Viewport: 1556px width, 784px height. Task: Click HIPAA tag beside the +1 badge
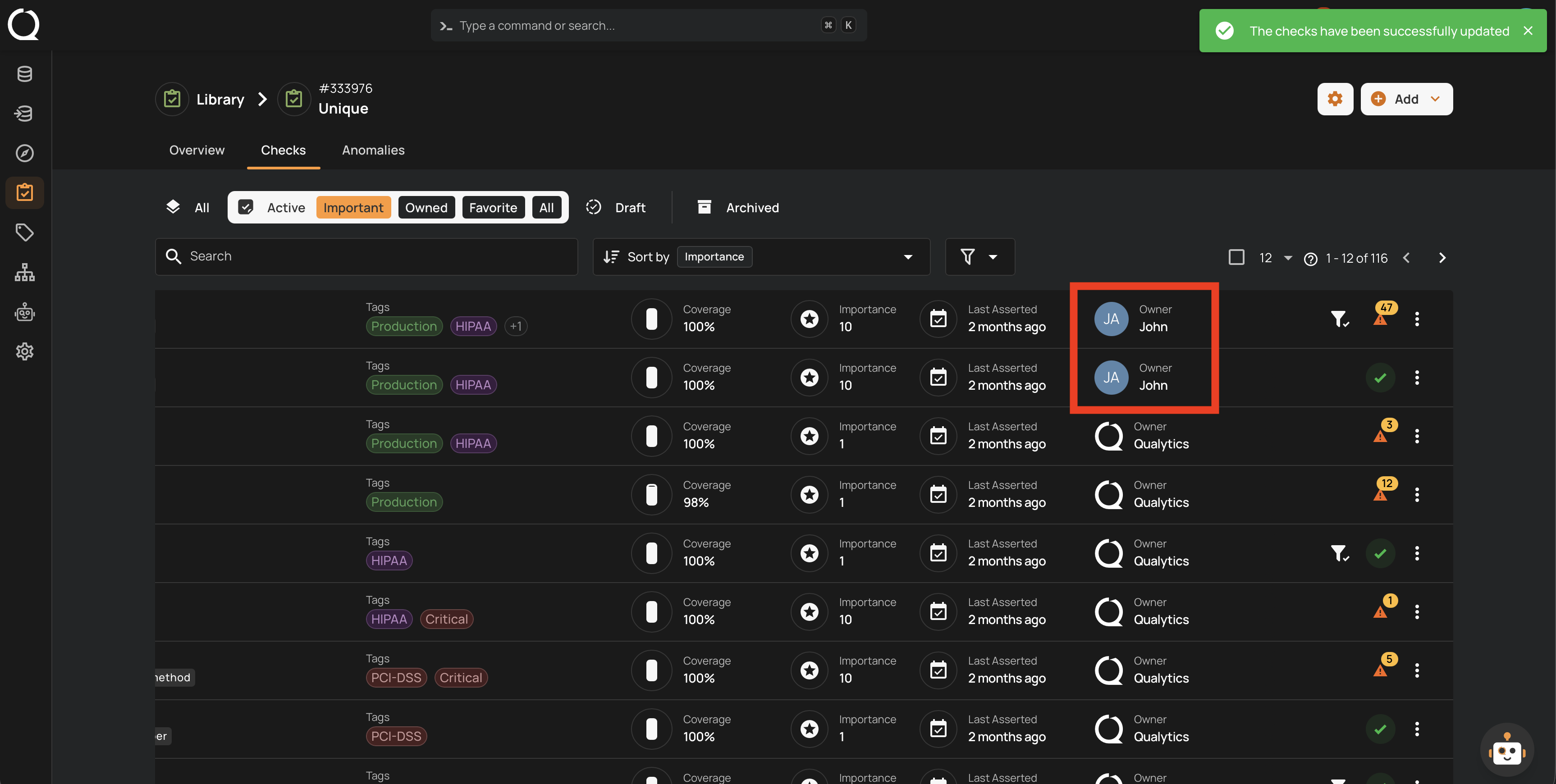473,327
